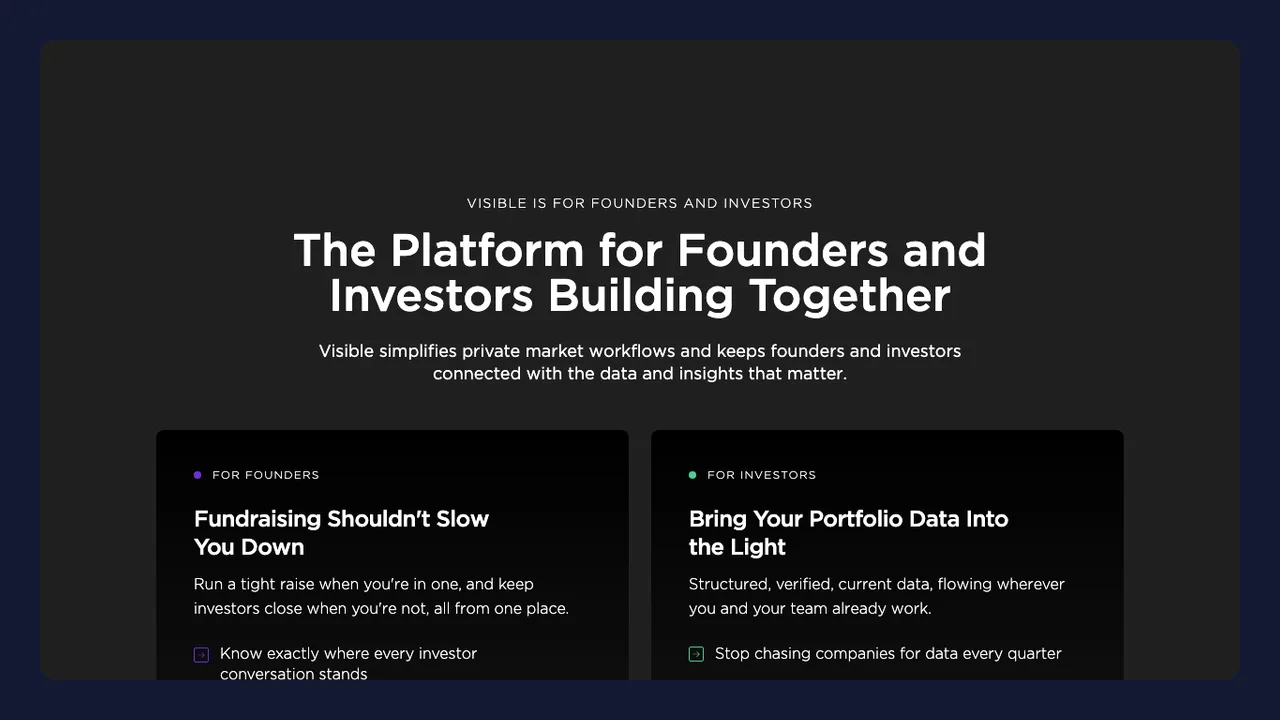Click the connected with the data and insights line
This screenshot has width=1280, height=720.
[640, 374]
